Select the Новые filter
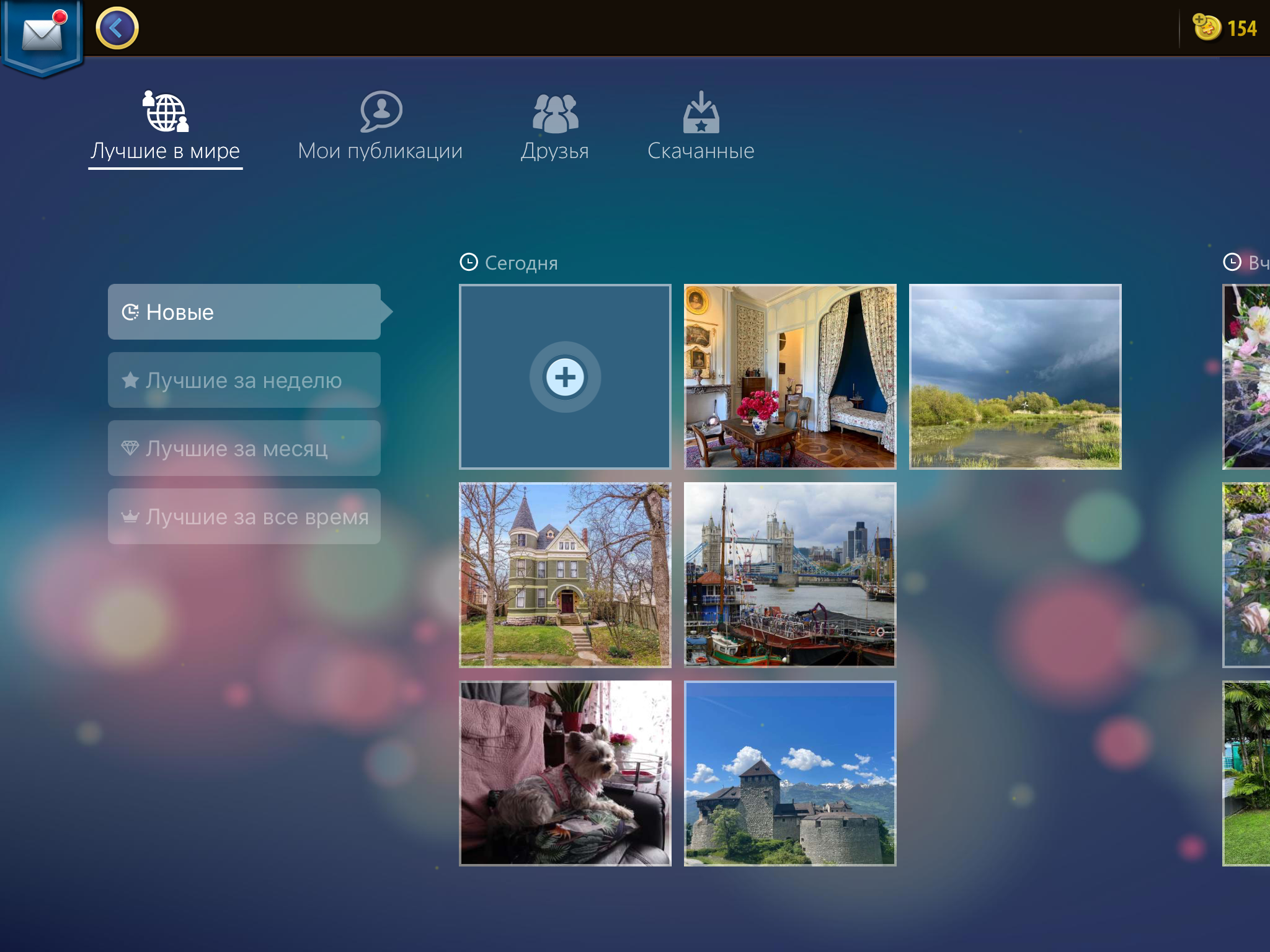Screen dimensions: 1270x952 pos(244,312)
